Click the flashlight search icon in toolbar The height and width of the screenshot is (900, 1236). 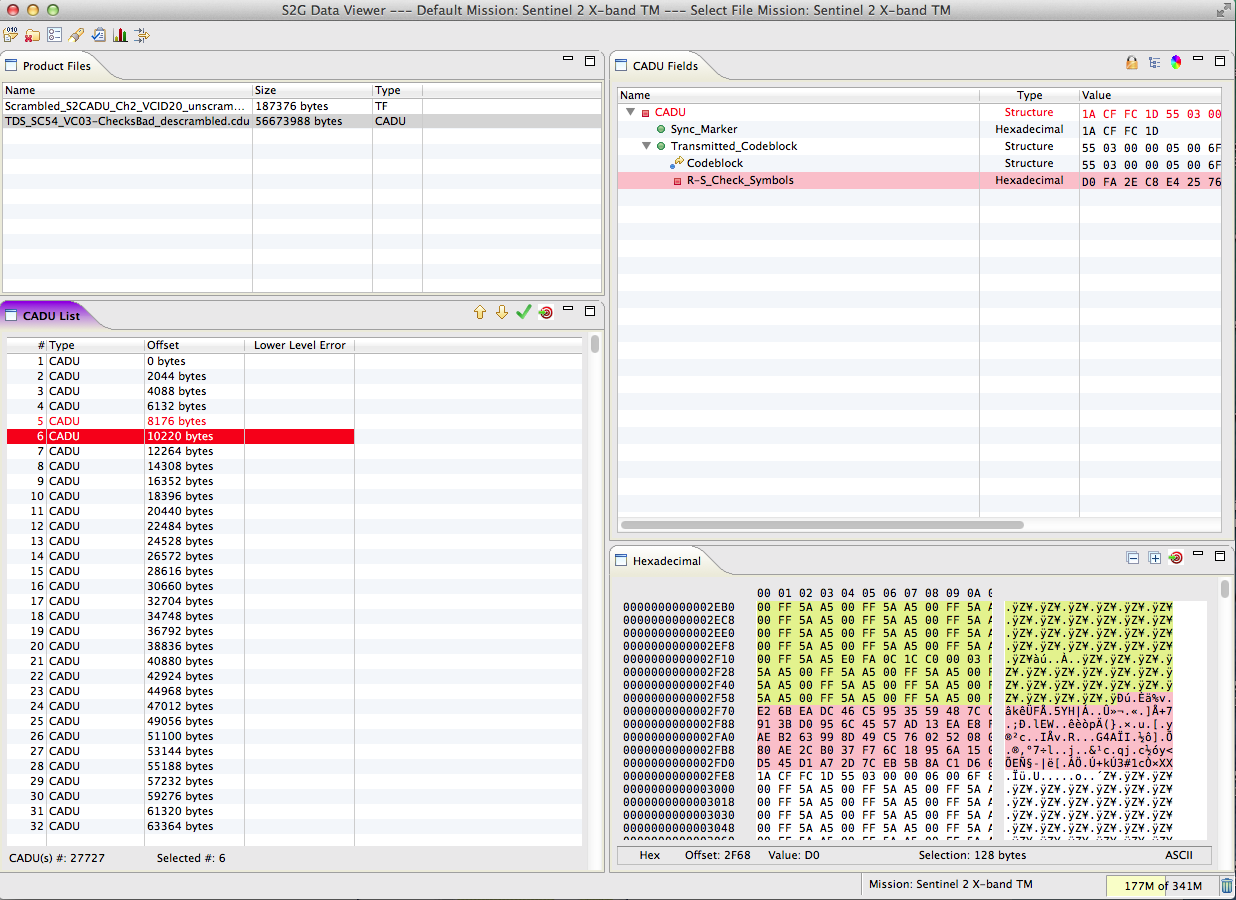(76, 35)
